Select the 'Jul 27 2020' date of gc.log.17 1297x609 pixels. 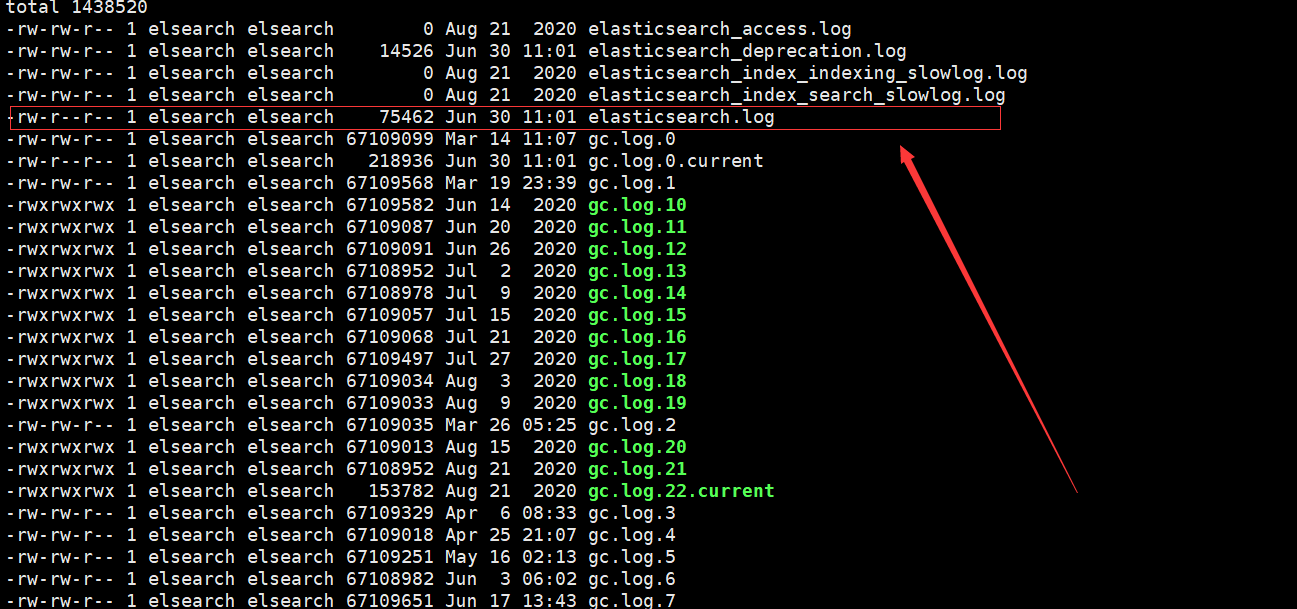pos(511,359)
